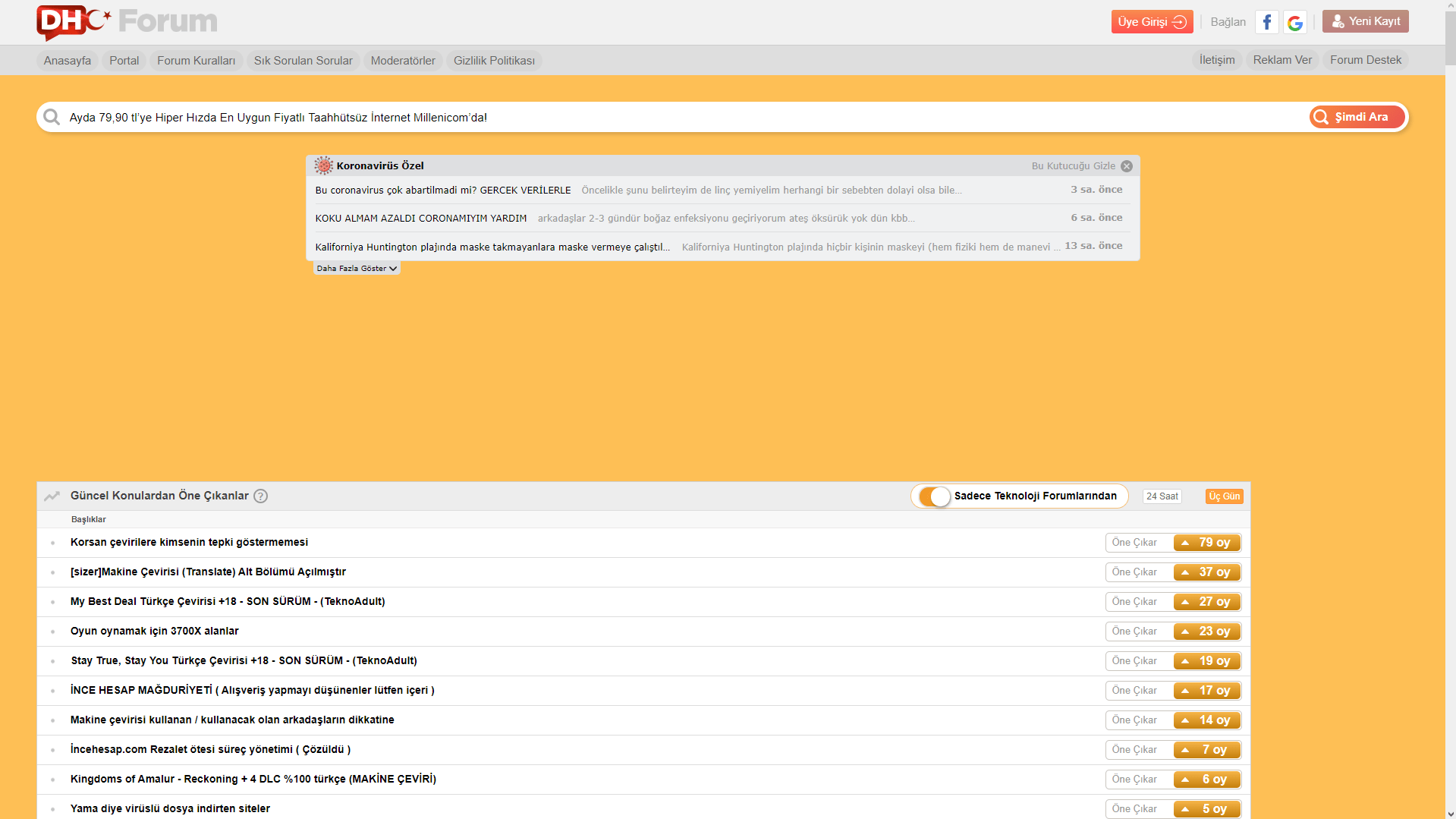This screenshot has width=1456, height=819.
Task: Open the İletişim link
Action: click(x=1217, y=60)
